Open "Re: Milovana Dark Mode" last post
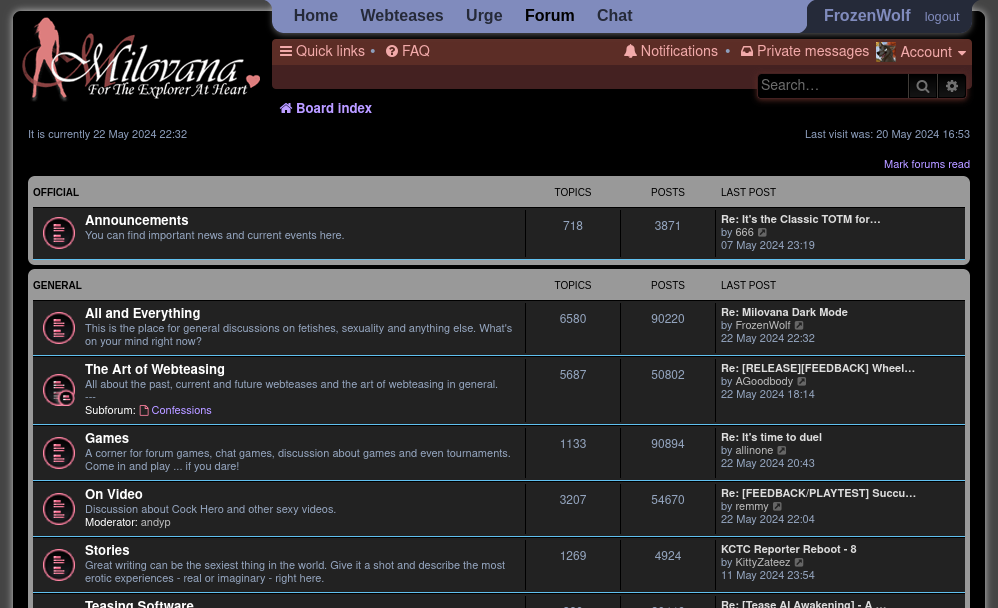This screenshot has width=998, height=608. [784, 313]
